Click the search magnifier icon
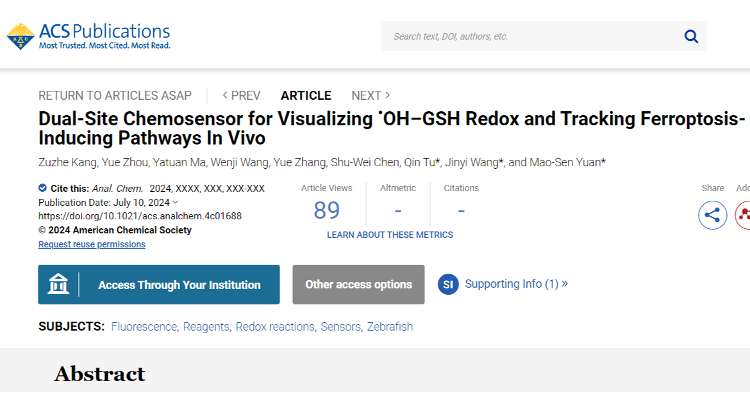 click(x=691, y=36)
